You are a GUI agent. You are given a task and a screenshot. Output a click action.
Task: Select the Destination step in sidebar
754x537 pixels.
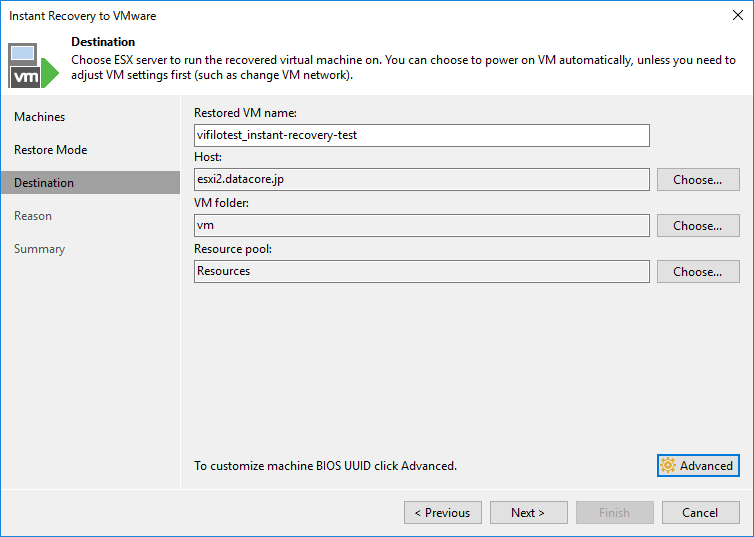(44, 183)
